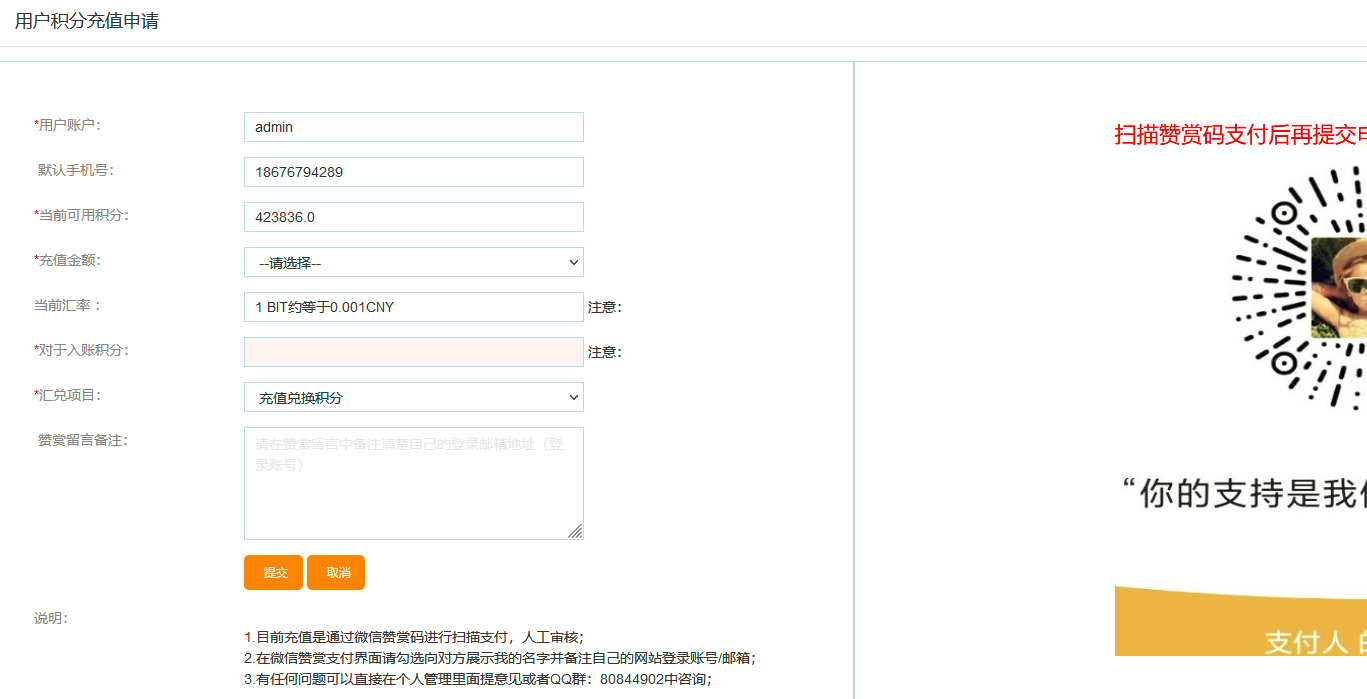Click the 注意 text beside 对于入账积分

coord(604,352)
